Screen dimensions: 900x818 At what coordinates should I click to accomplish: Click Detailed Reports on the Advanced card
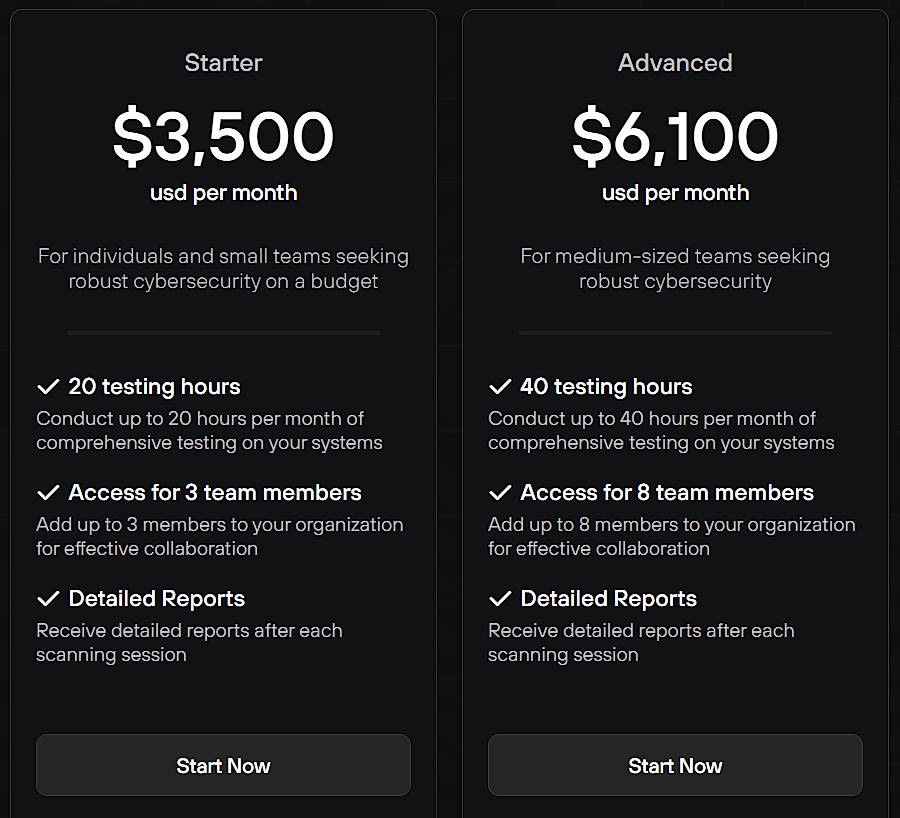[x=608, y=598]
